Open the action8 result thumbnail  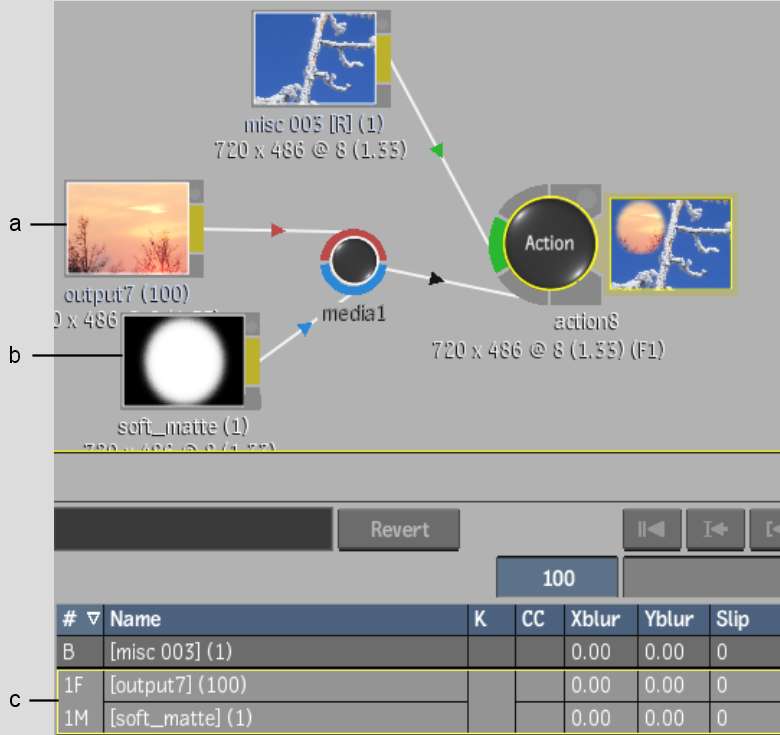tap(670, 243)
